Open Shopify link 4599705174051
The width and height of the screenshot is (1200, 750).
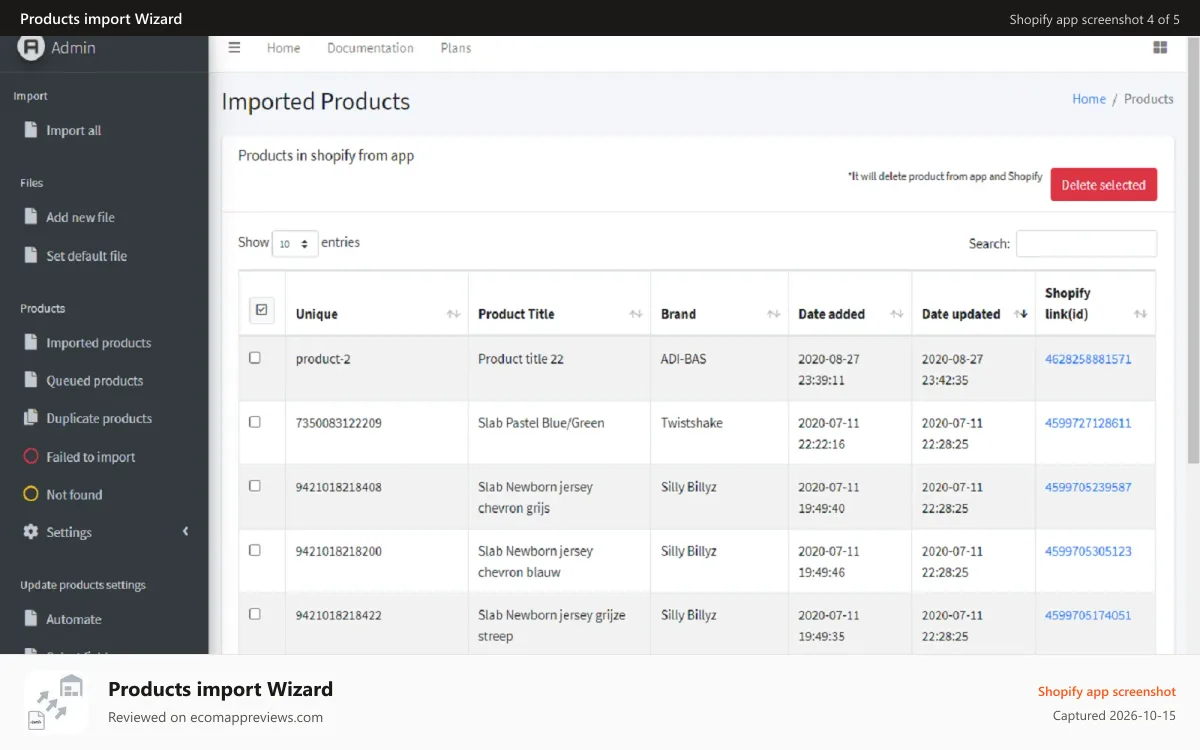[1088, 615]
